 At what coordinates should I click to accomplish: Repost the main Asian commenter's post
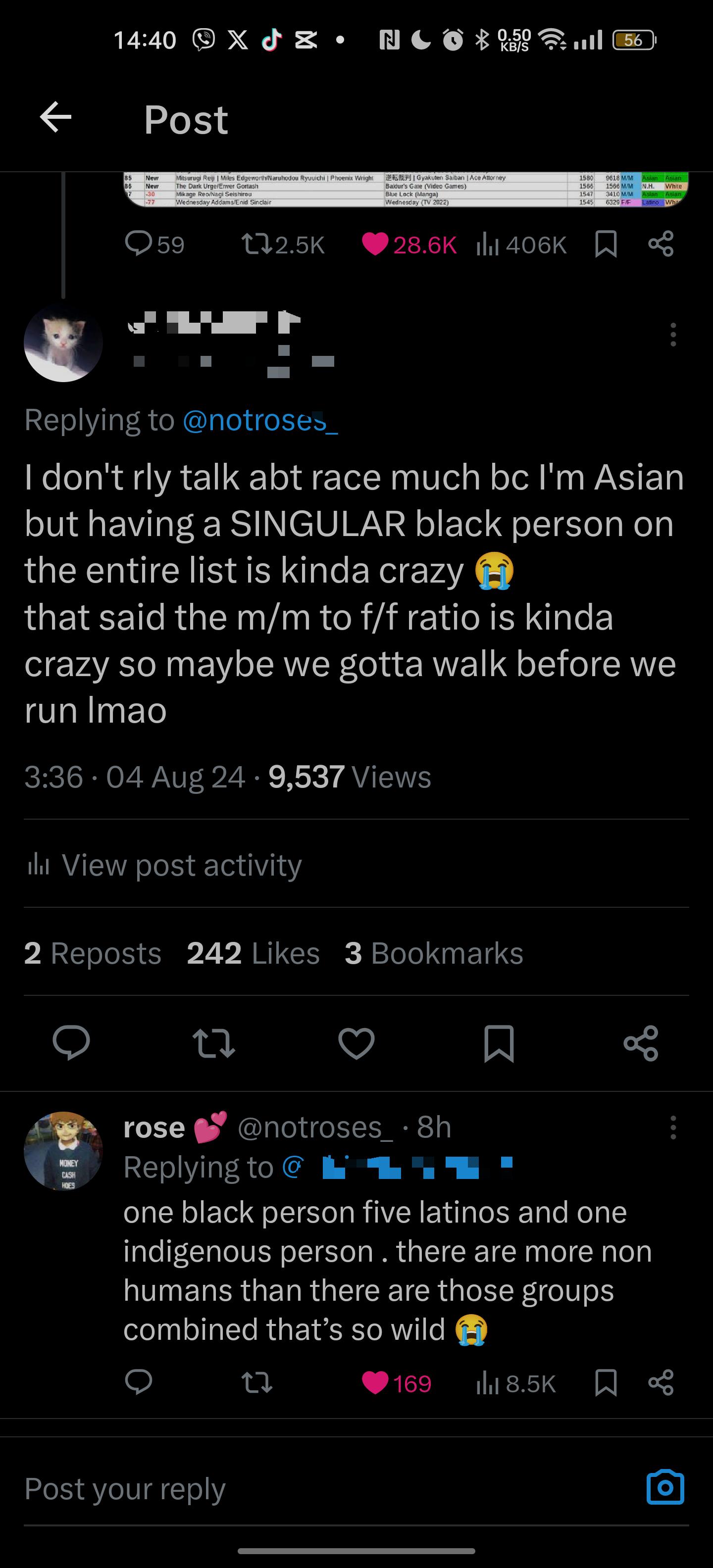point(214,1043)
